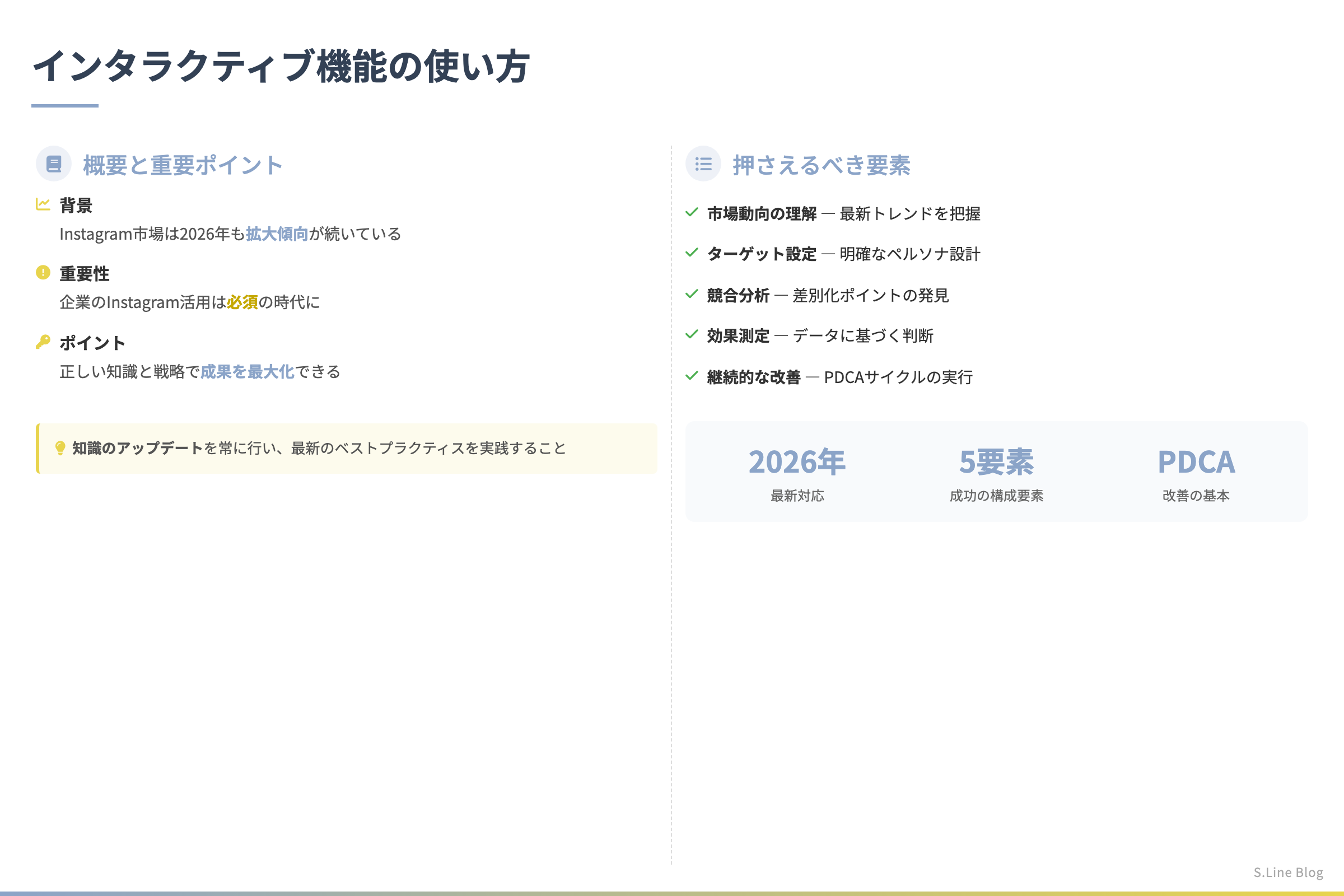Click the subheading 背景
The height and width of the screenshot is (896, 1344).
click(x=76, y=205)
